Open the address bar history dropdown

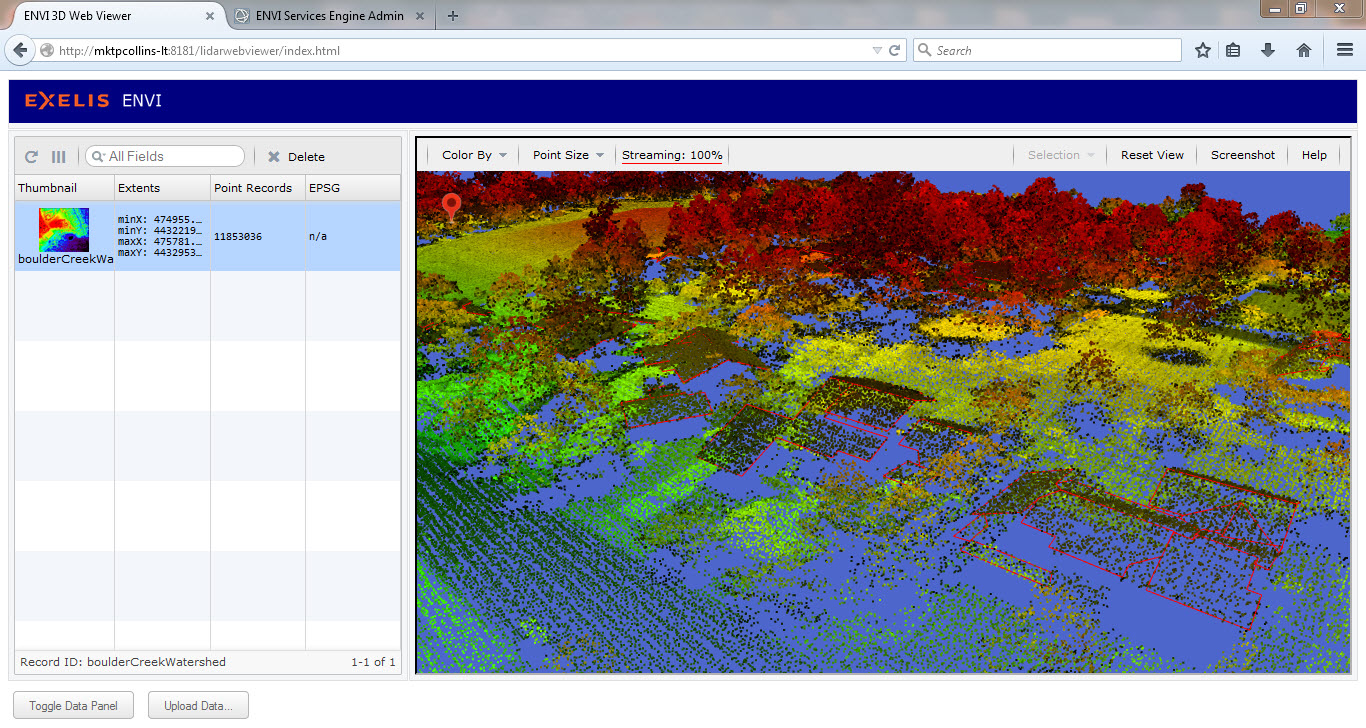click(877, 50)
